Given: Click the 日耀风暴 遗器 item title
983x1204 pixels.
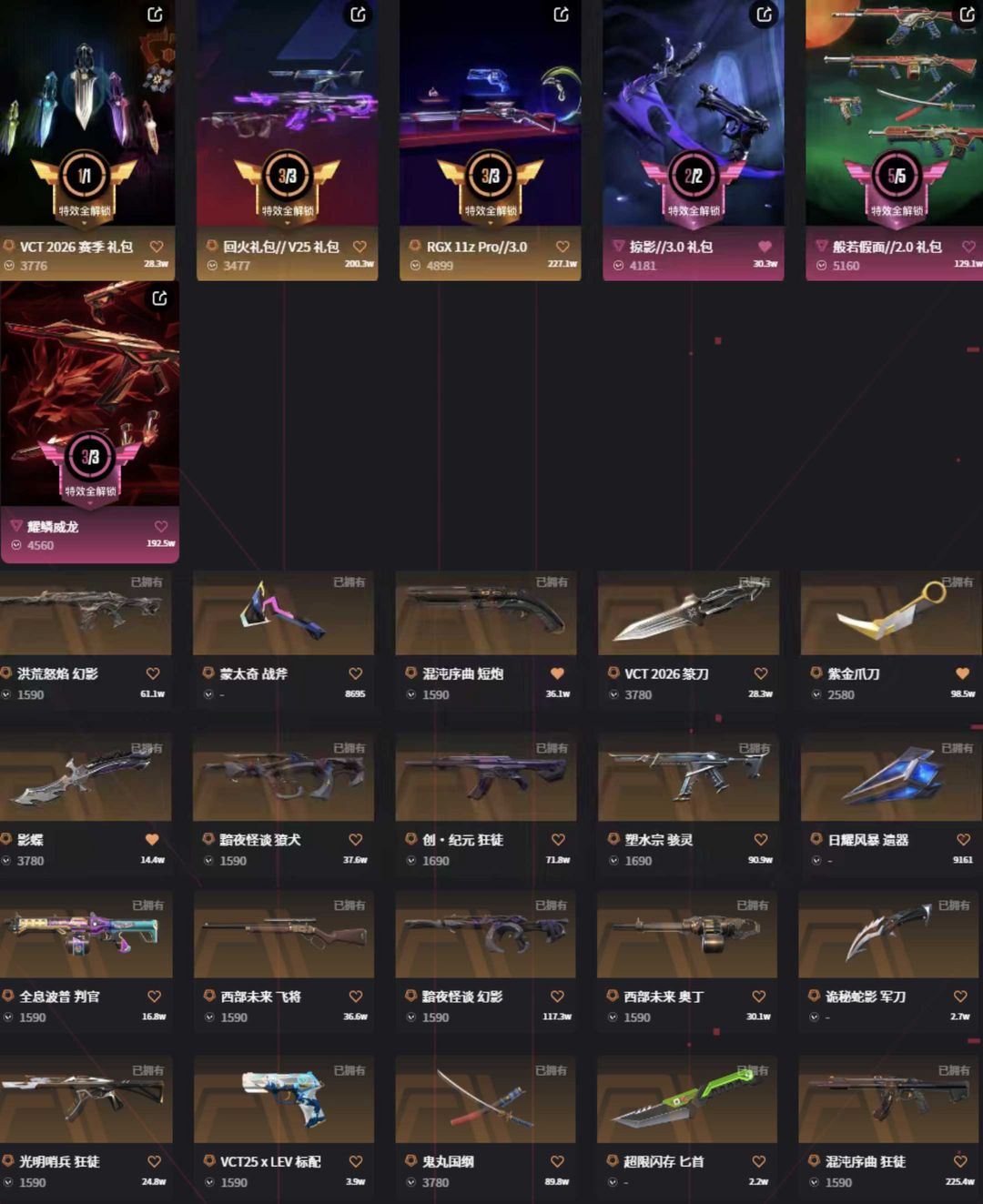Looking at the screenshot, I should (867, 840).
